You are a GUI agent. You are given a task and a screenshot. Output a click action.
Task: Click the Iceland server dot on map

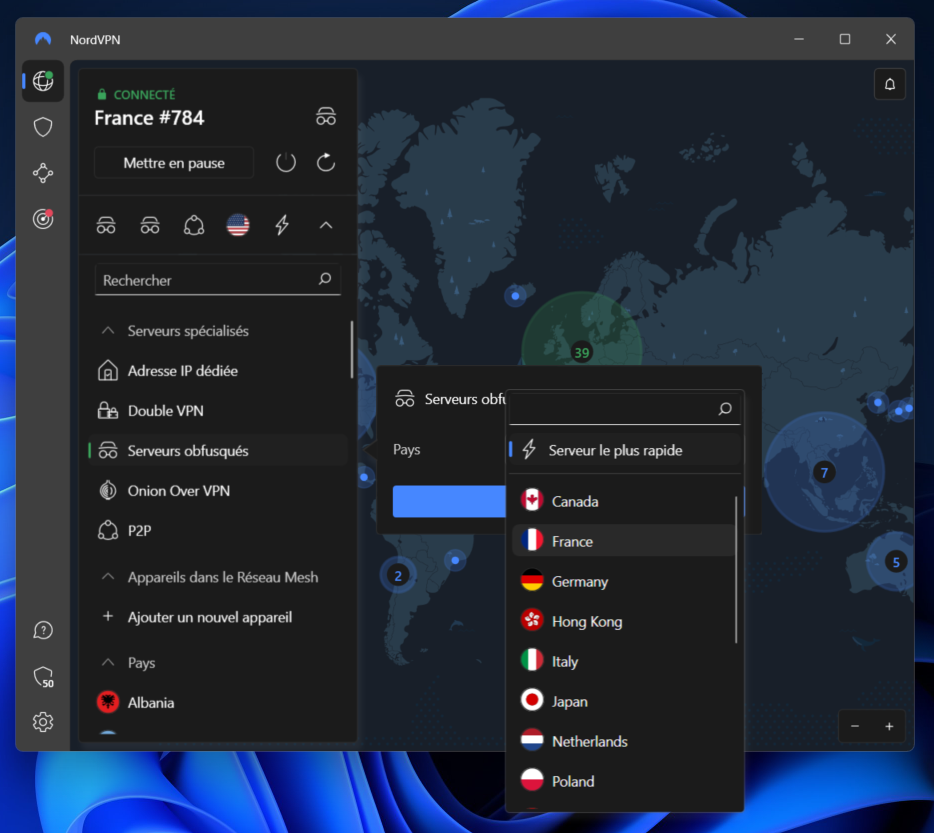(x=515, y=296)
